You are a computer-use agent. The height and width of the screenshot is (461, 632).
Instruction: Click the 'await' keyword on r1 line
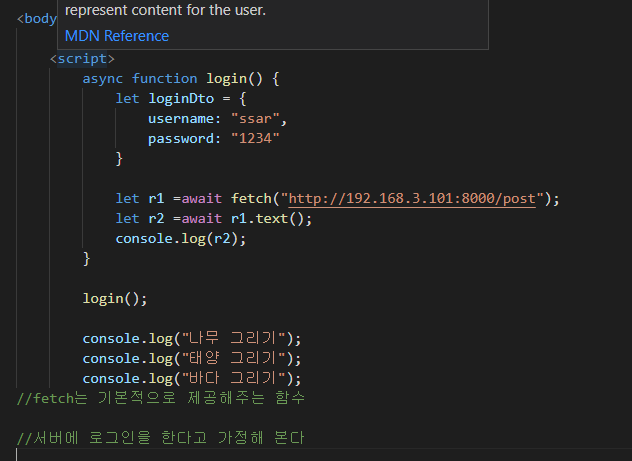(202, 199)
